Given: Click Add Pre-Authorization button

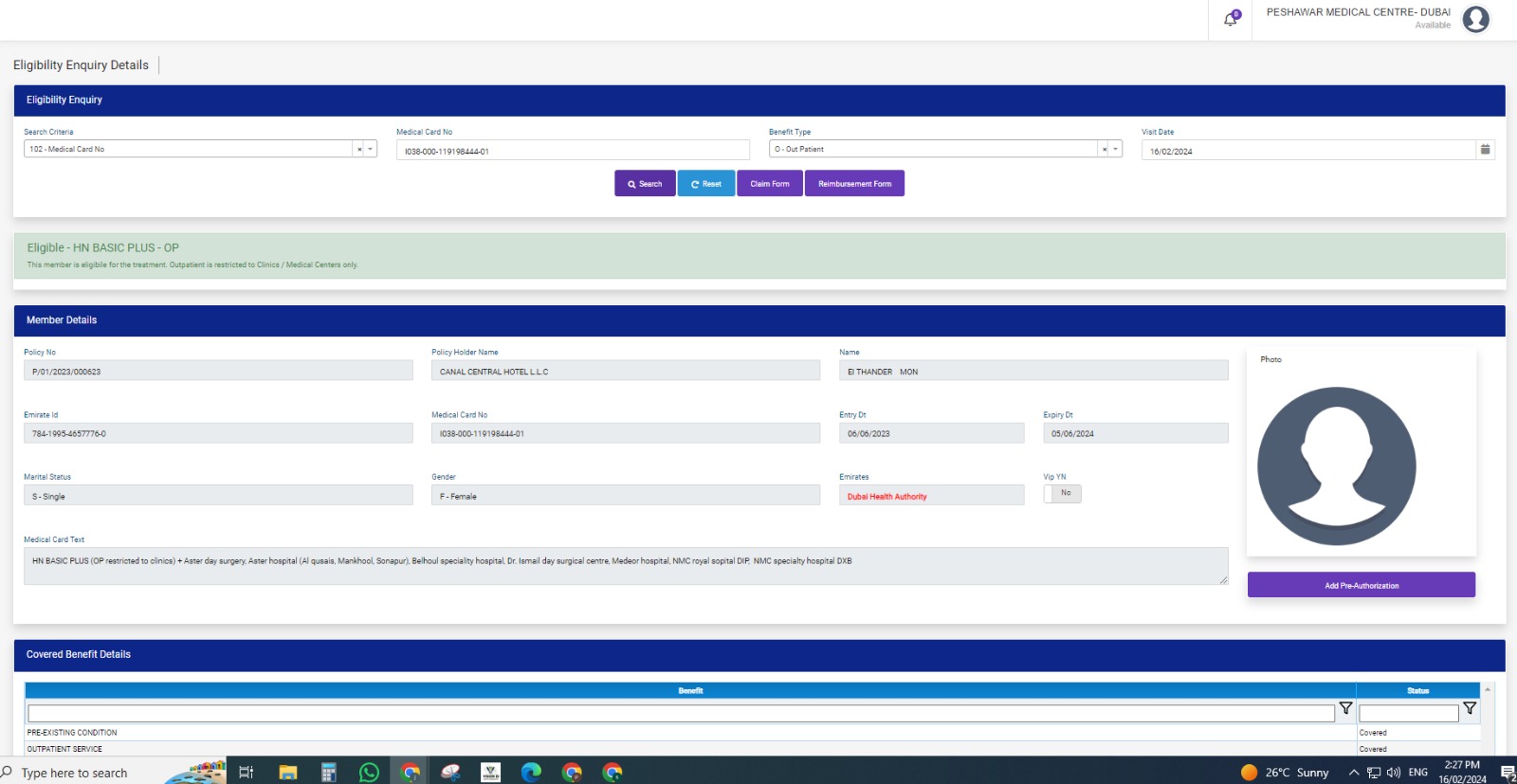Looking at the screenshot, I should pos(1361,586).
